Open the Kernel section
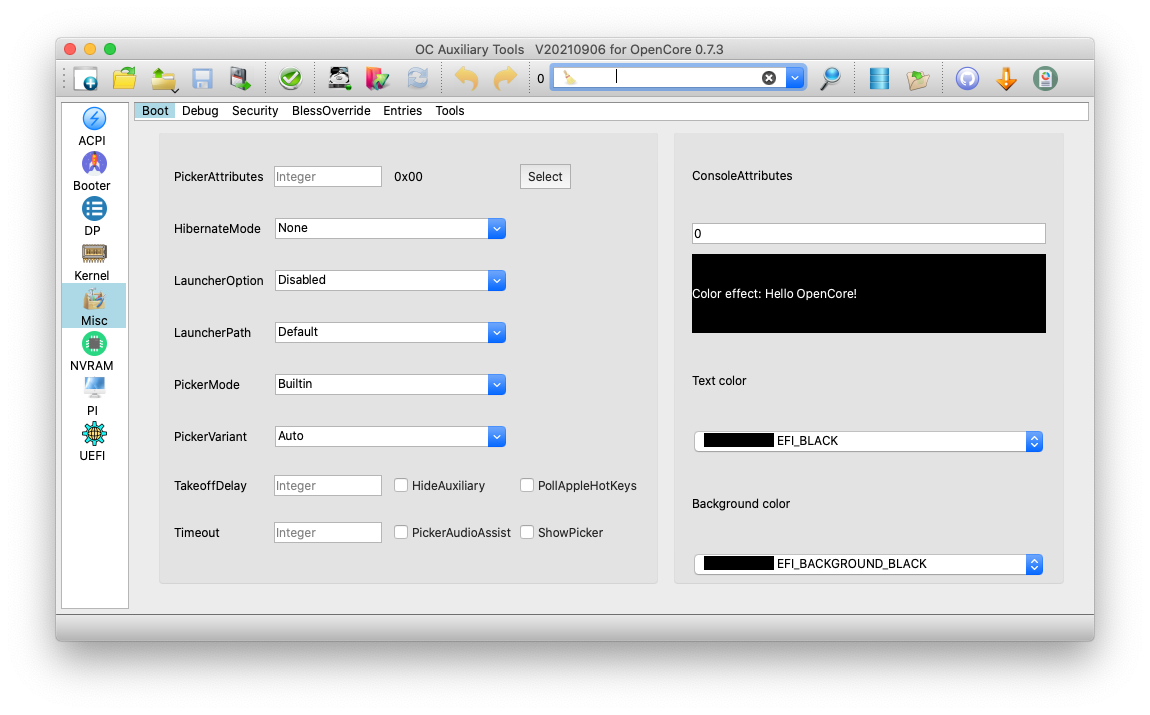The height and width of the screenshot is (715, 1150). pyautogui.click(x=94, y=261)
